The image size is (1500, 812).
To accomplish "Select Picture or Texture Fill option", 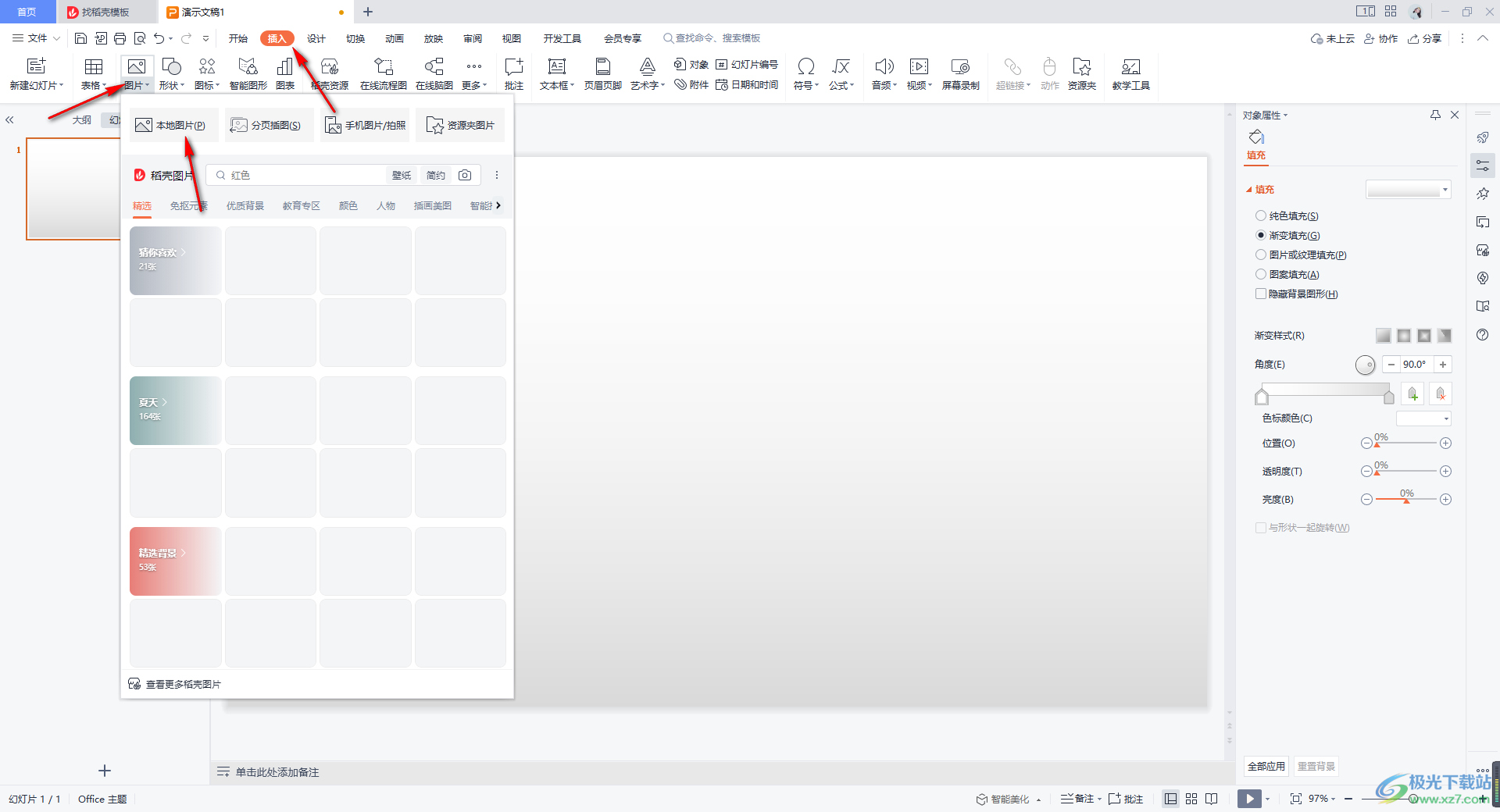I will click(1260, 255).
